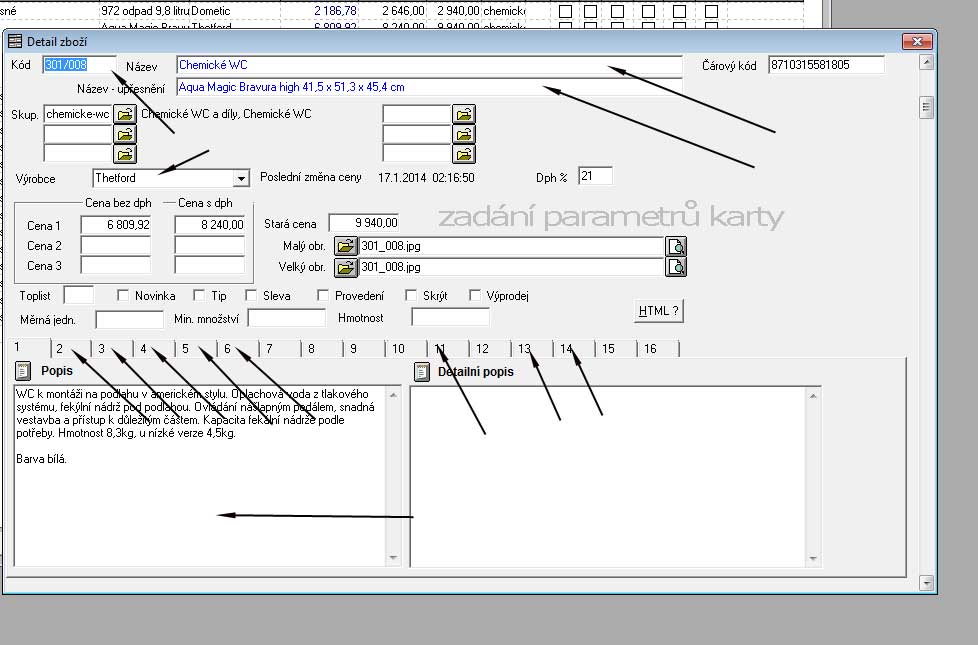Switch to tab 5

(186, 348)
